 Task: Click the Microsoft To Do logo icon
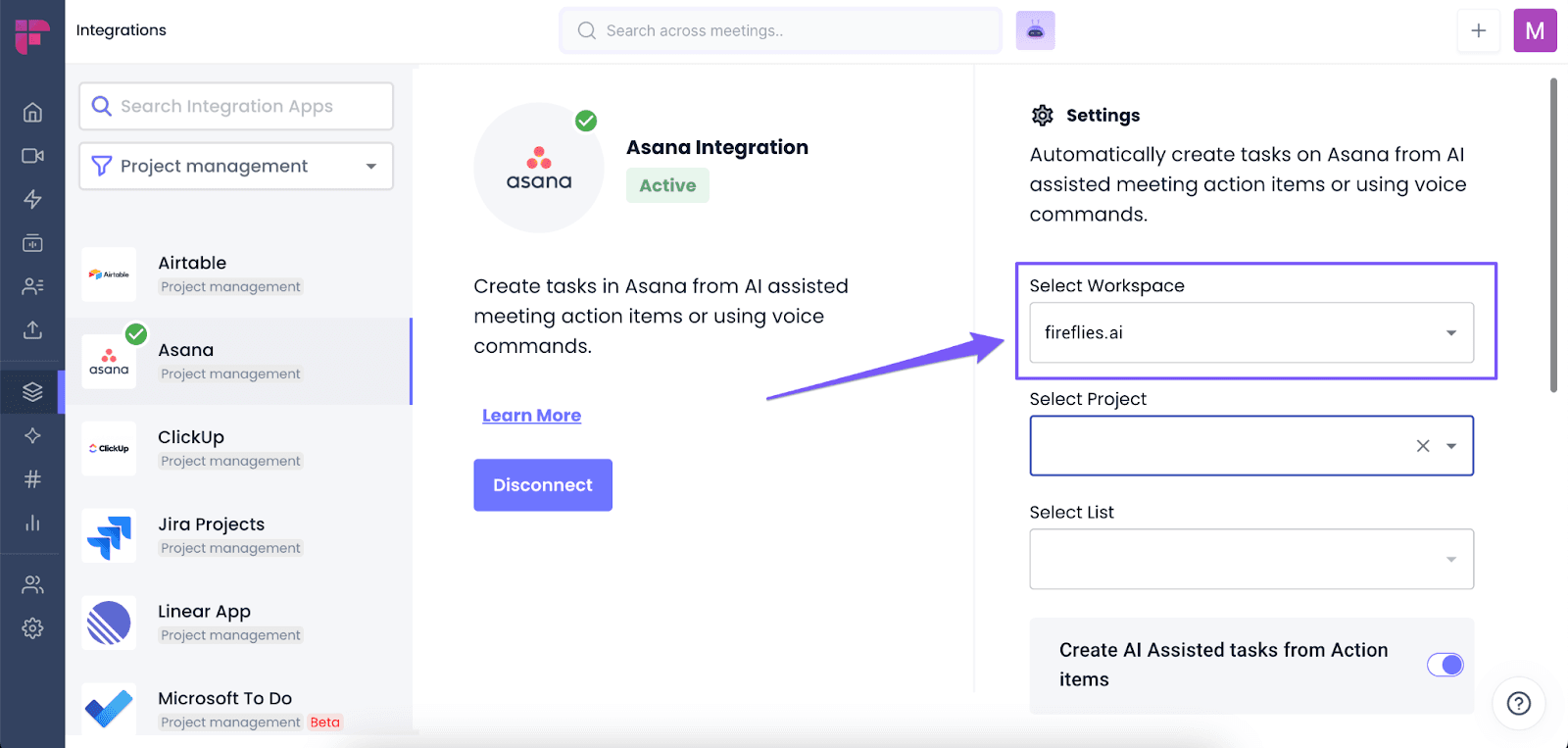[109, 709]
